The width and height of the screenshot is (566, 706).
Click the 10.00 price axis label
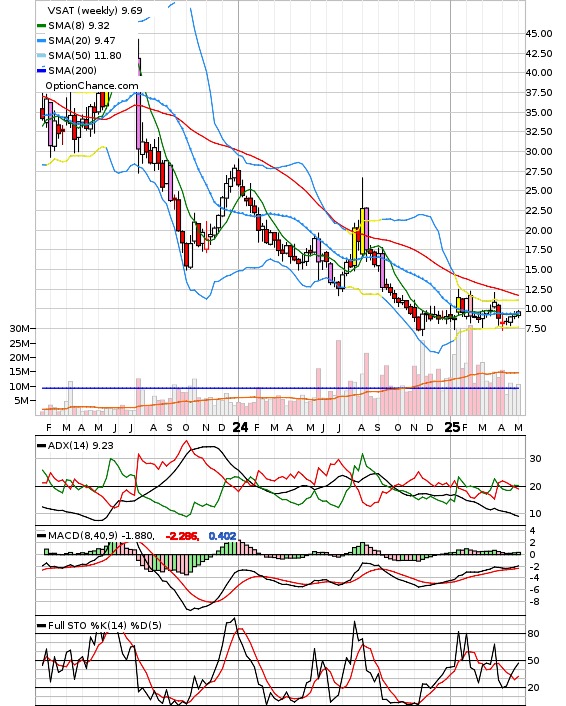tap(539, 309)
